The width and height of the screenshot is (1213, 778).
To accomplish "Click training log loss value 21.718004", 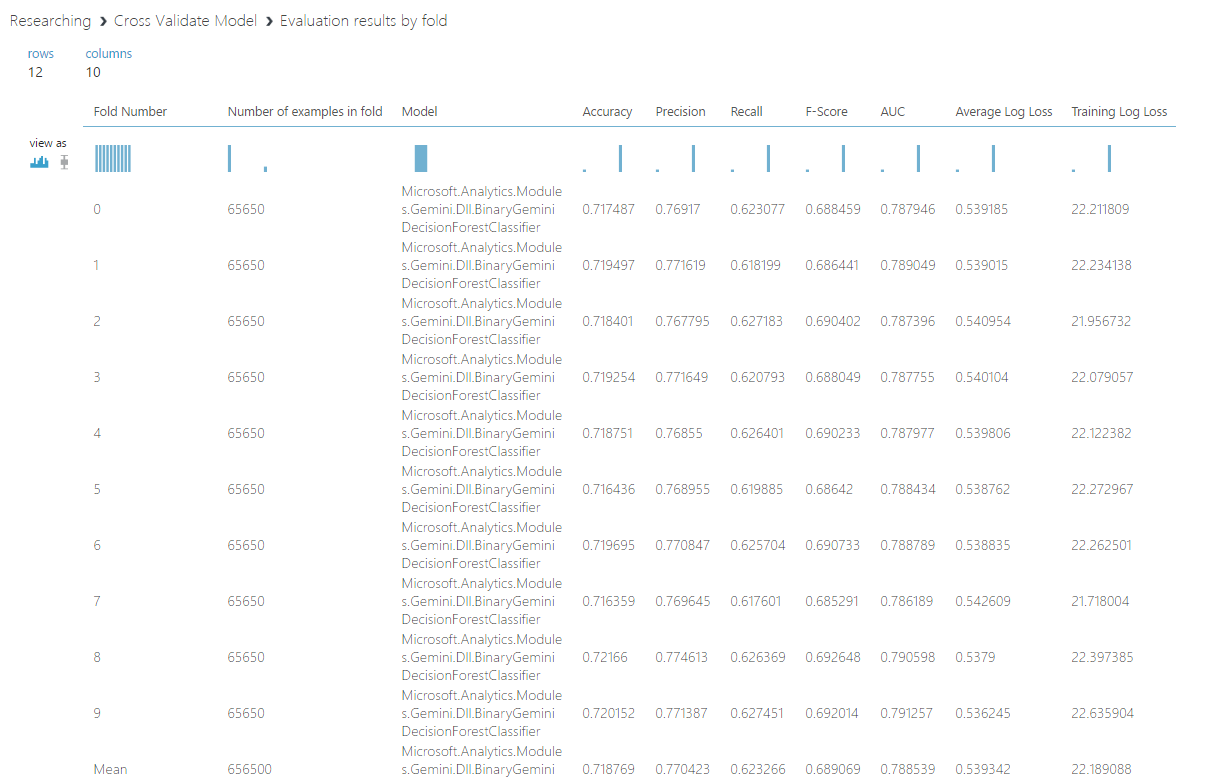I will [1101, 601].
